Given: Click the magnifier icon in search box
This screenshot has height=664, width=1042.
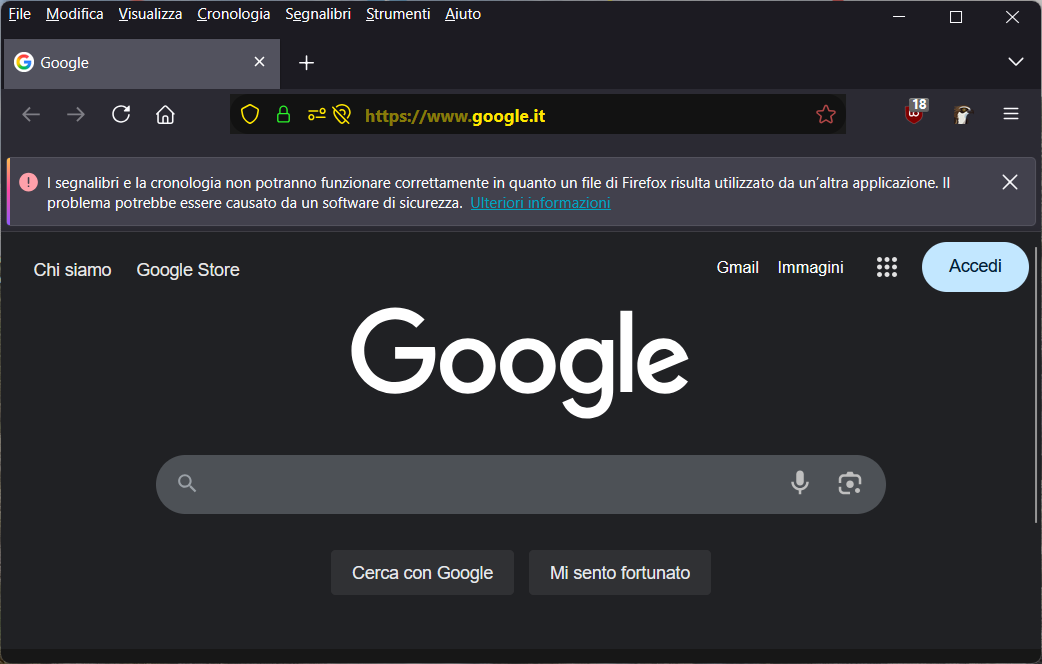Looking at the screenshot, I should 187,483.
